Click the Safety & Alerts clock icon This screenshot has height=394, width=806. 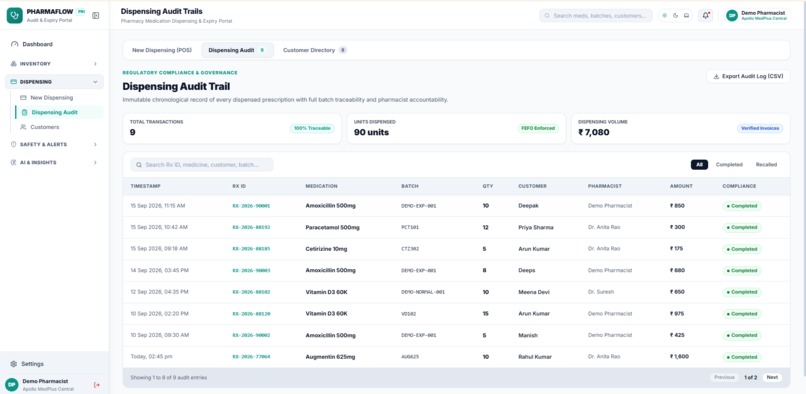(x=13, y=145)
